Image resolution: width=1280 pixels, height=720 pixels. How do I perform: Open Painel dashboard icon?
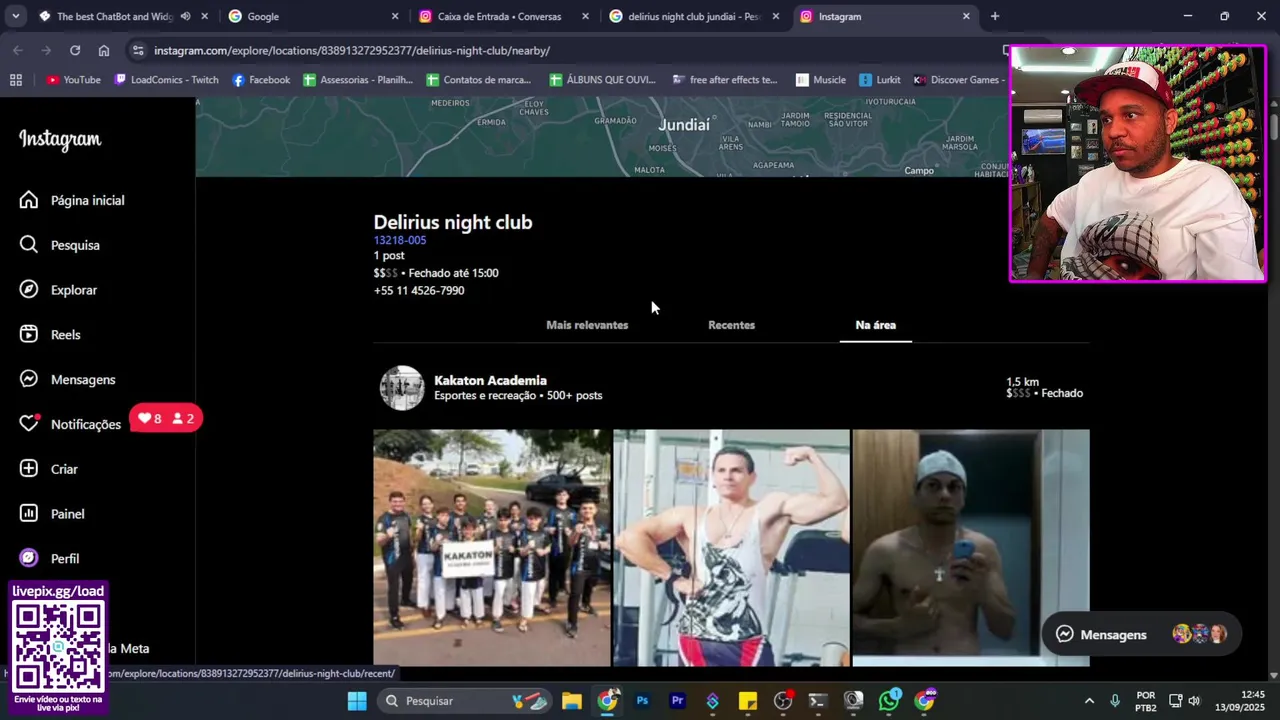[29, 514]
